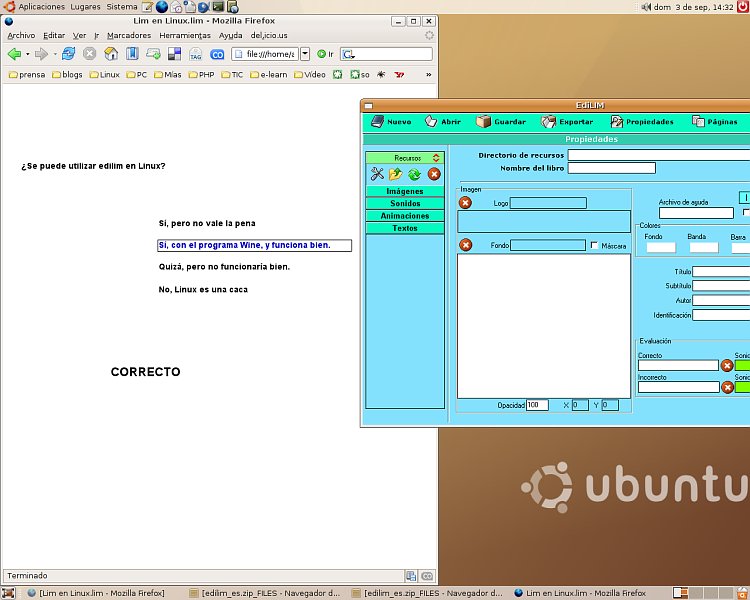
Task: Open the back history dropdown arrow
Action: 28,54
